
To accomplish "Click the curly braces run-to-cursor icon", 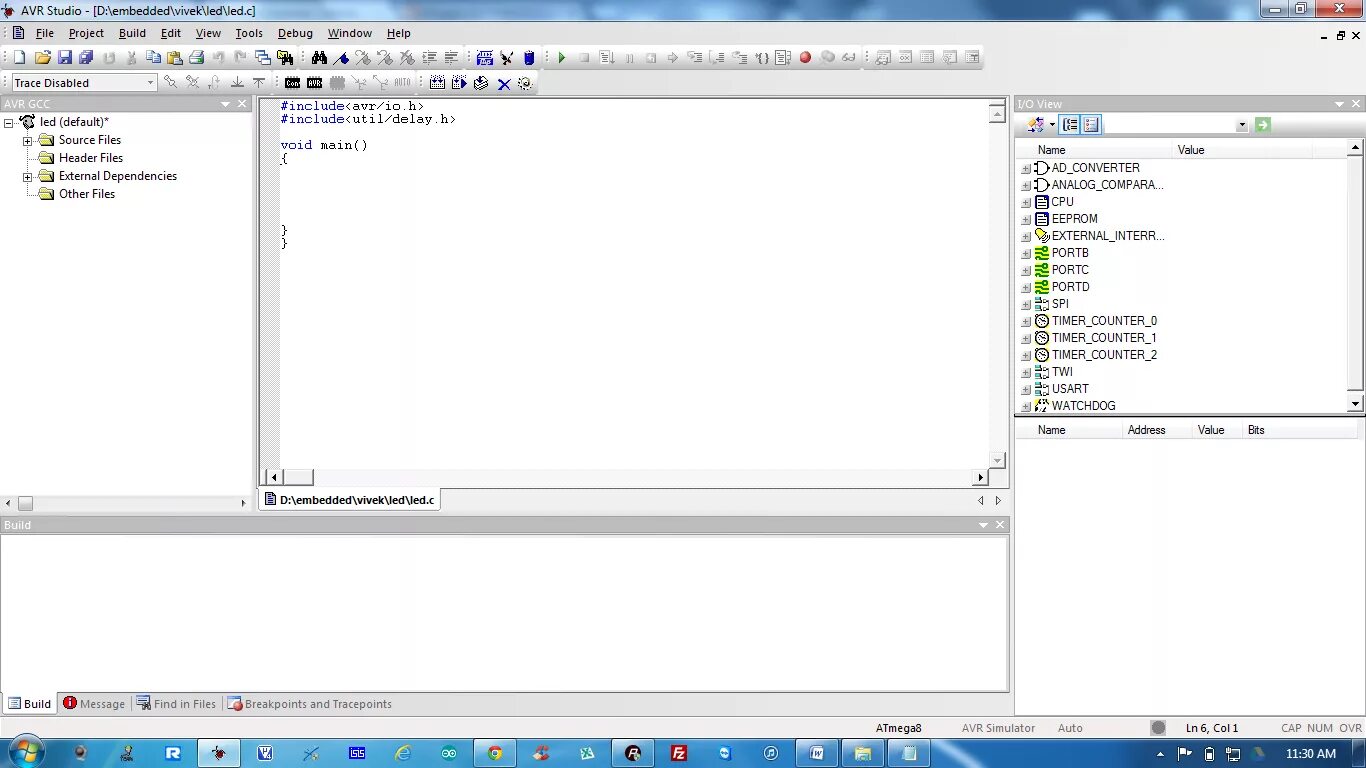I will [x=762, y=58].
